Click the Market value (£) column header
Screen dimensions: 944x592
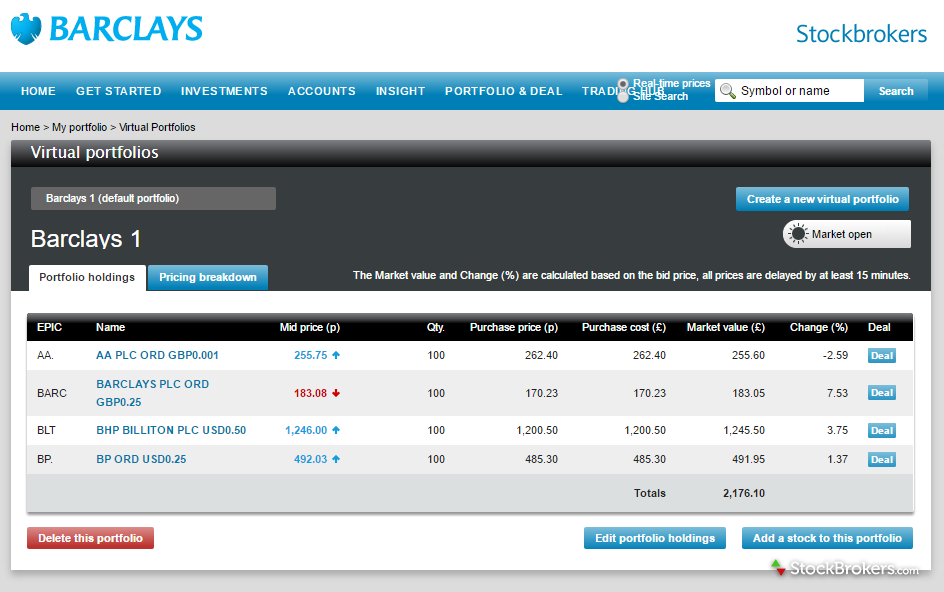point(725,328)
